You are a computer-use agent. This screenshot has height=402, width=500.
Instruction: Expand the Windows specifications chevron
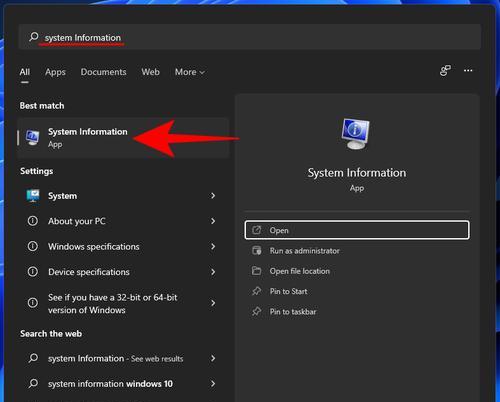point(213,247)
